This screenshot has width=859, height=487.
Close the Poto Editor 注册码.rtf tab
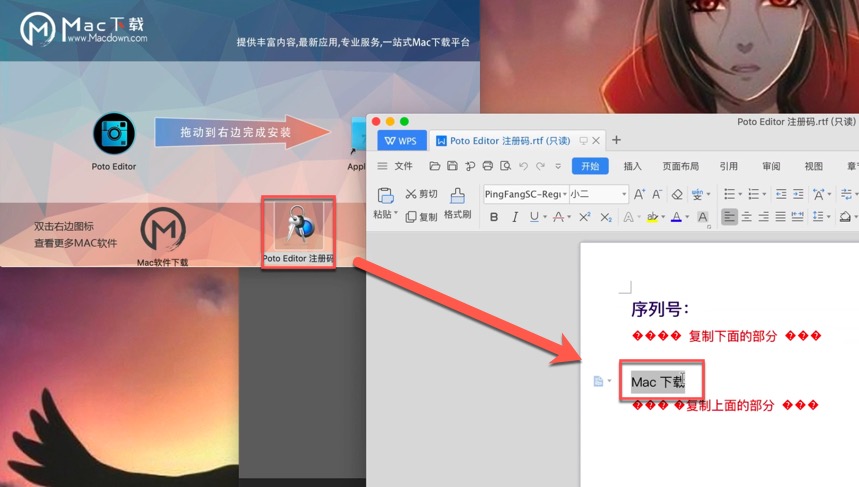[596, 141]
